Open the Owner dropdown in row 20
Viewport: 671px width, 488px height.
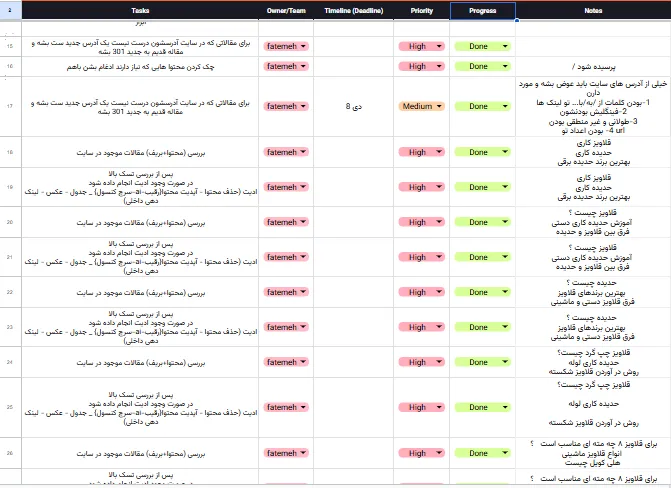tap(286, 222)
